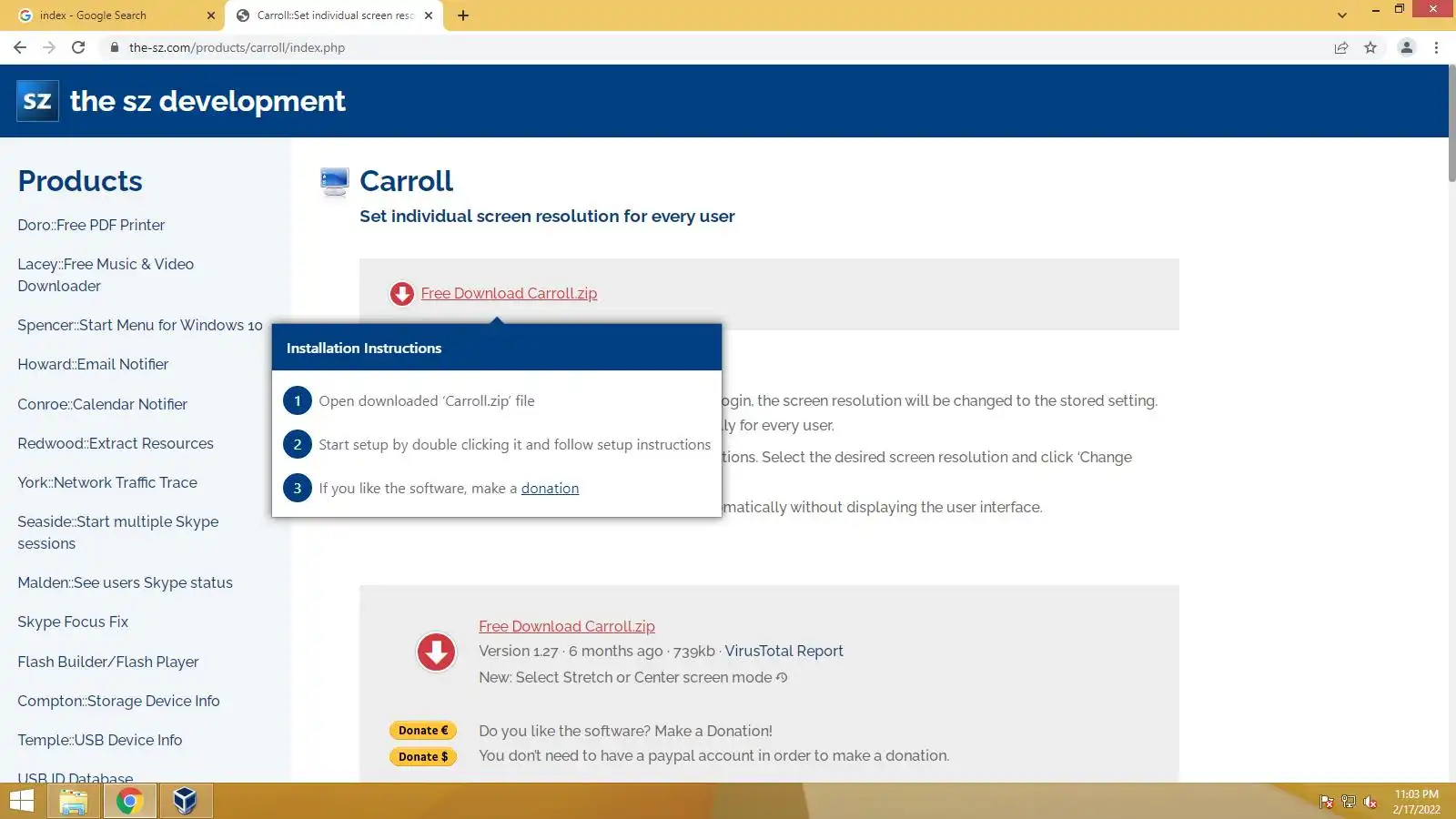Click the sz logo icon in header

(x=37, y=100)
